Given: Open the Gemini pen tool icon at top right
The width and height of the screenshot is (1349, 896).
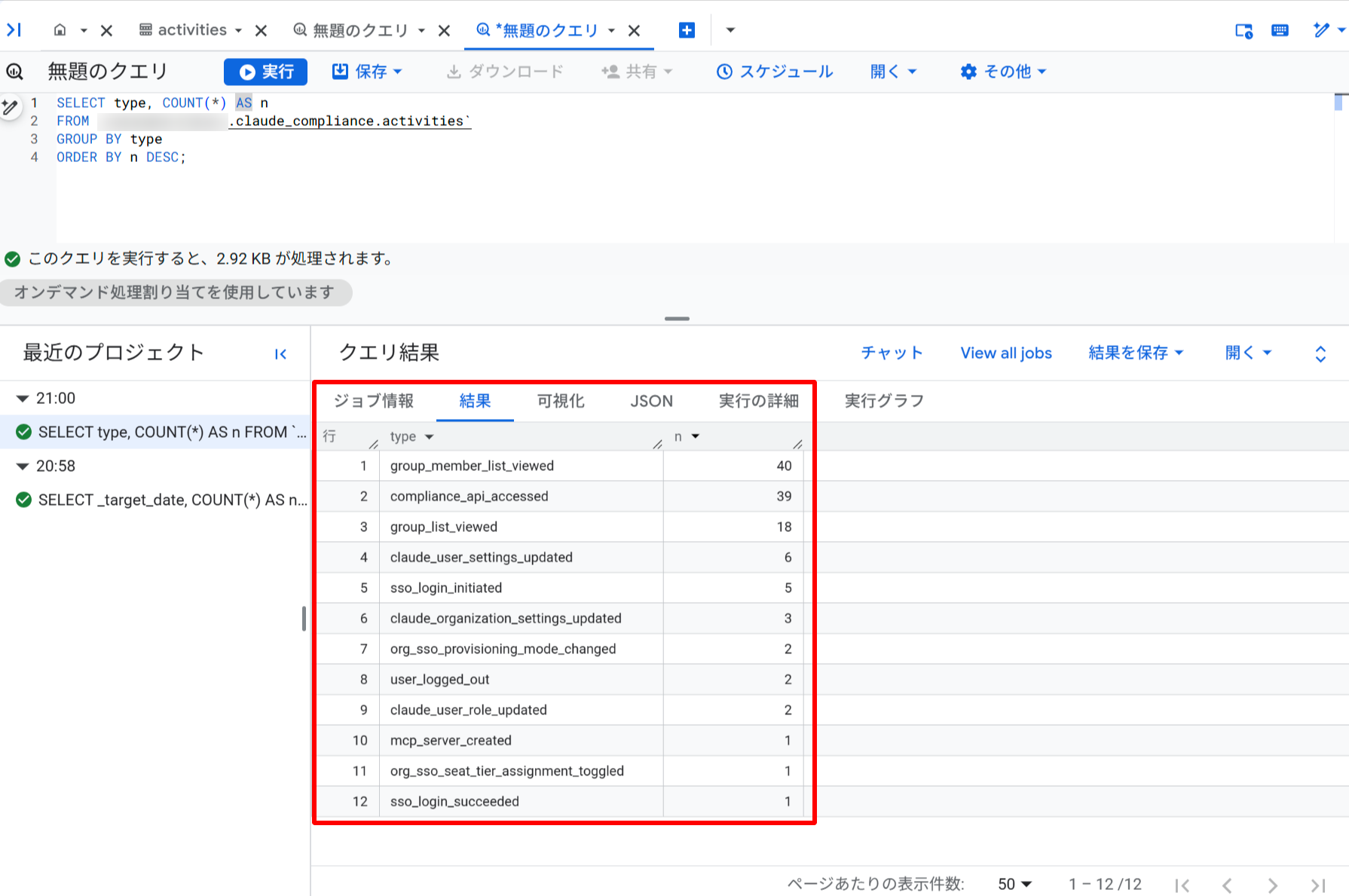Looking at the screenshot, I should [1320, 29].
